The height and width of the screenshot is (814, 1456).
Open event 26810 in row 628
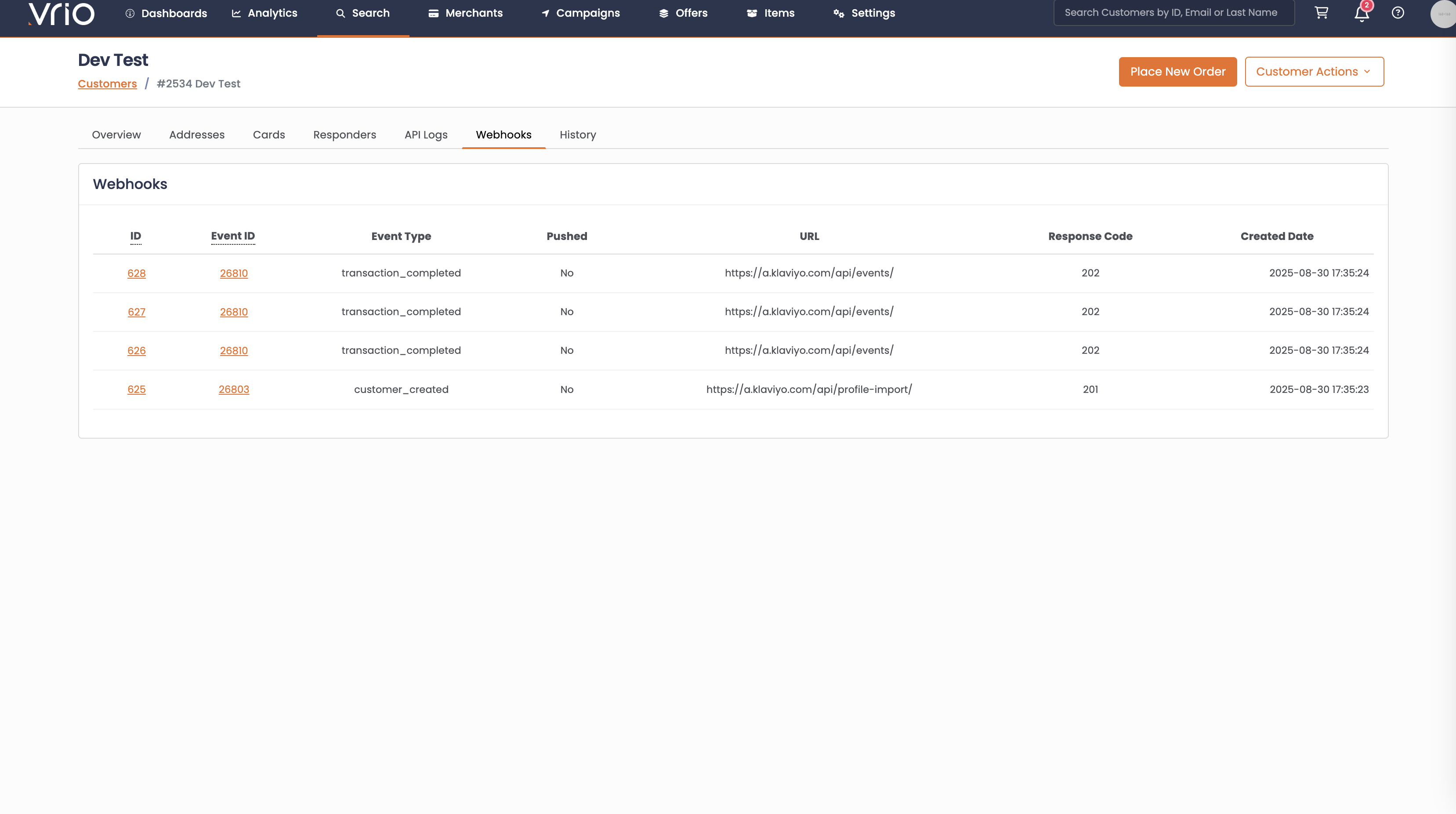coord(233,273)
